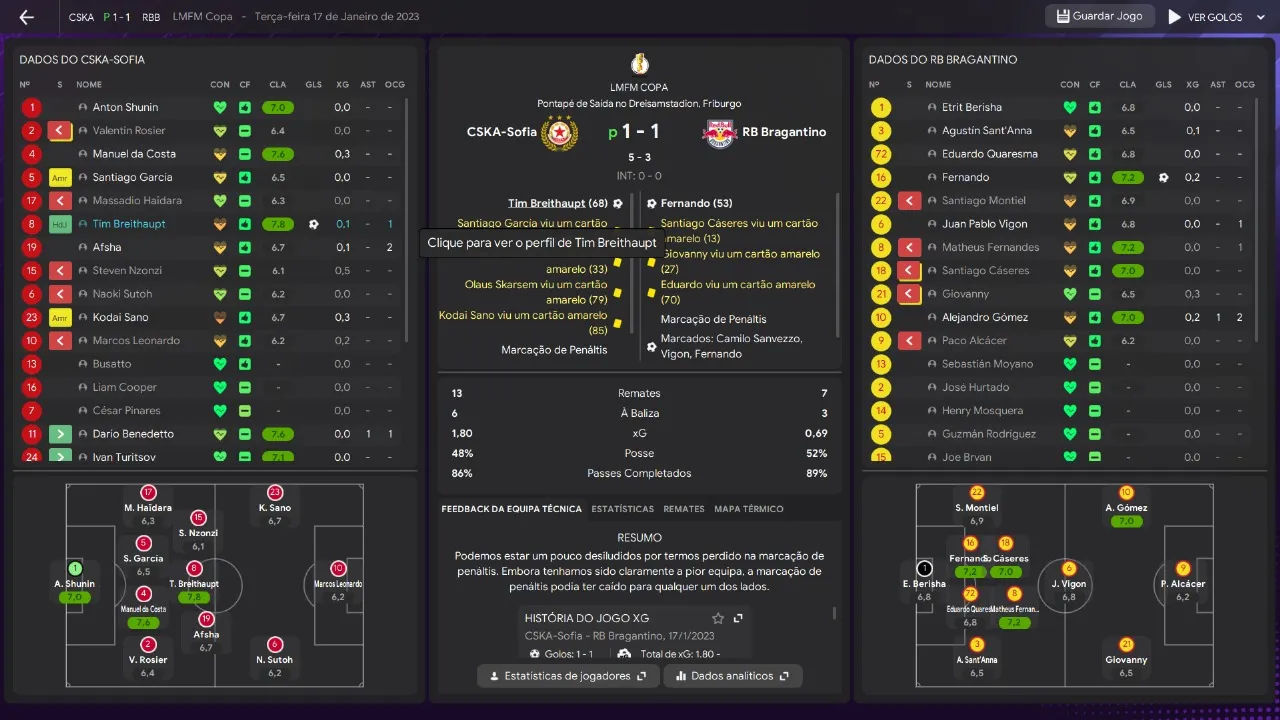Click the LMFM Copa trophy icon

click(640, 63)
